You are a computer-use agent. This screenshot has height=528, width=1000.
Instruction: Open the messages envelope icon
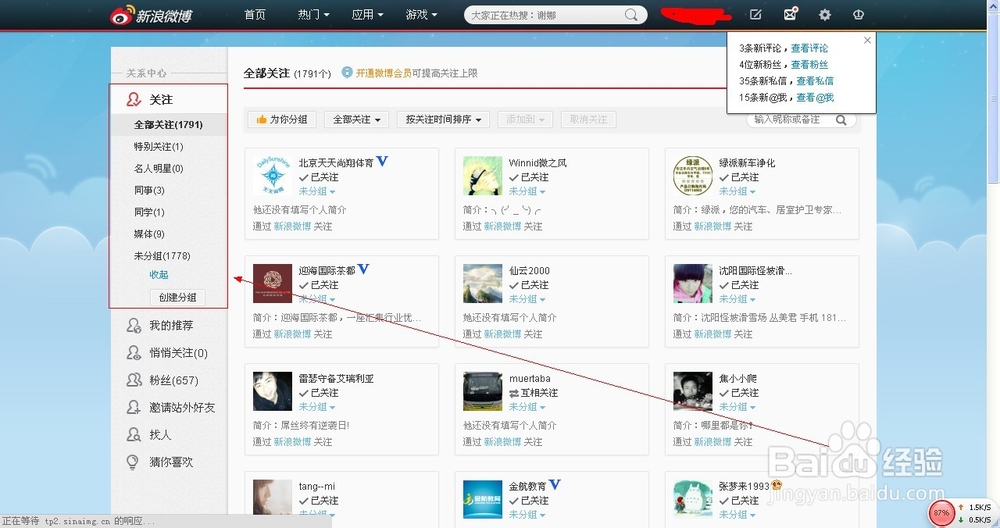790,13
